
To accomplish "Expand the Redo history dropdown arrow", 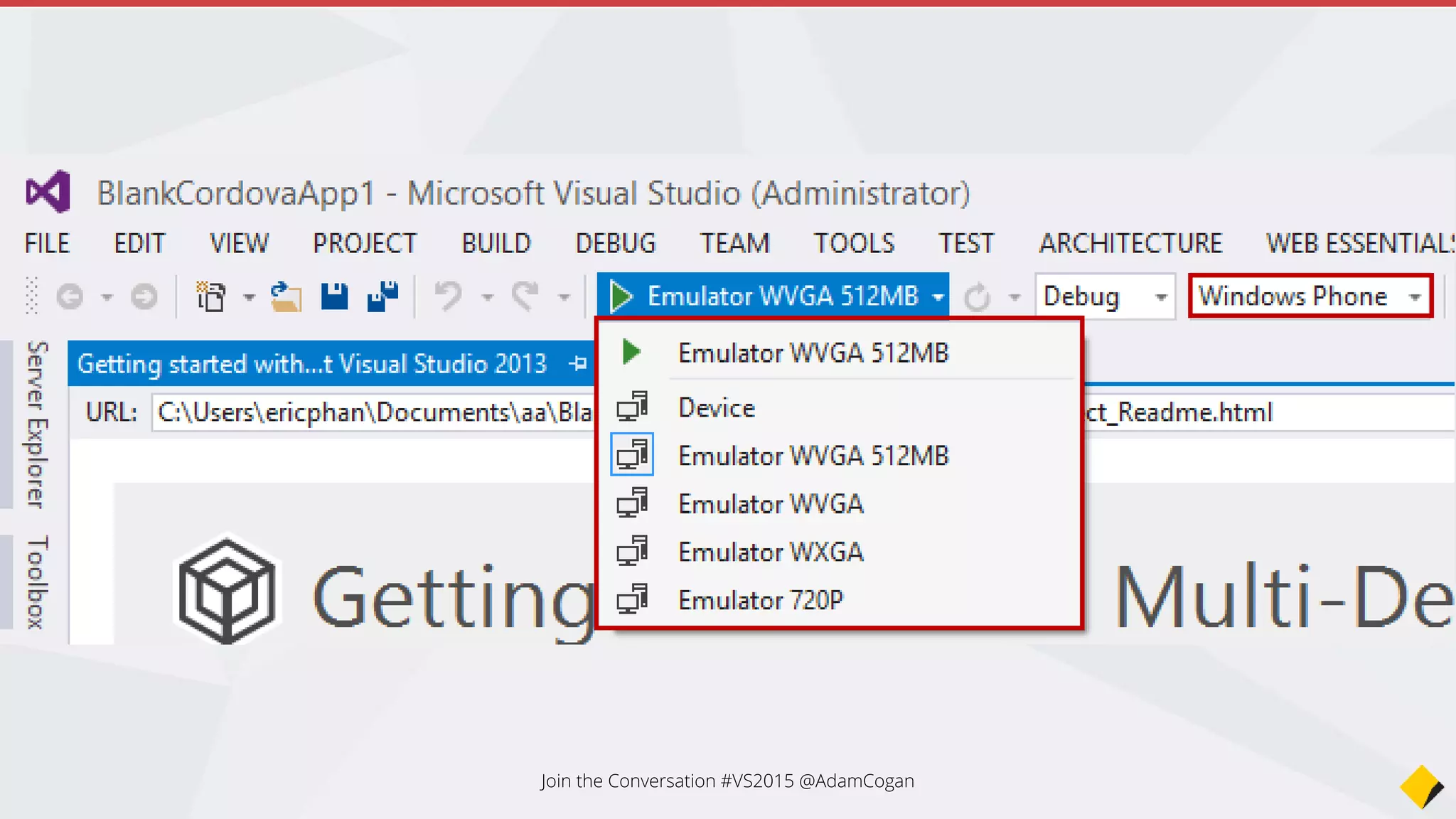I will (564, 297).
